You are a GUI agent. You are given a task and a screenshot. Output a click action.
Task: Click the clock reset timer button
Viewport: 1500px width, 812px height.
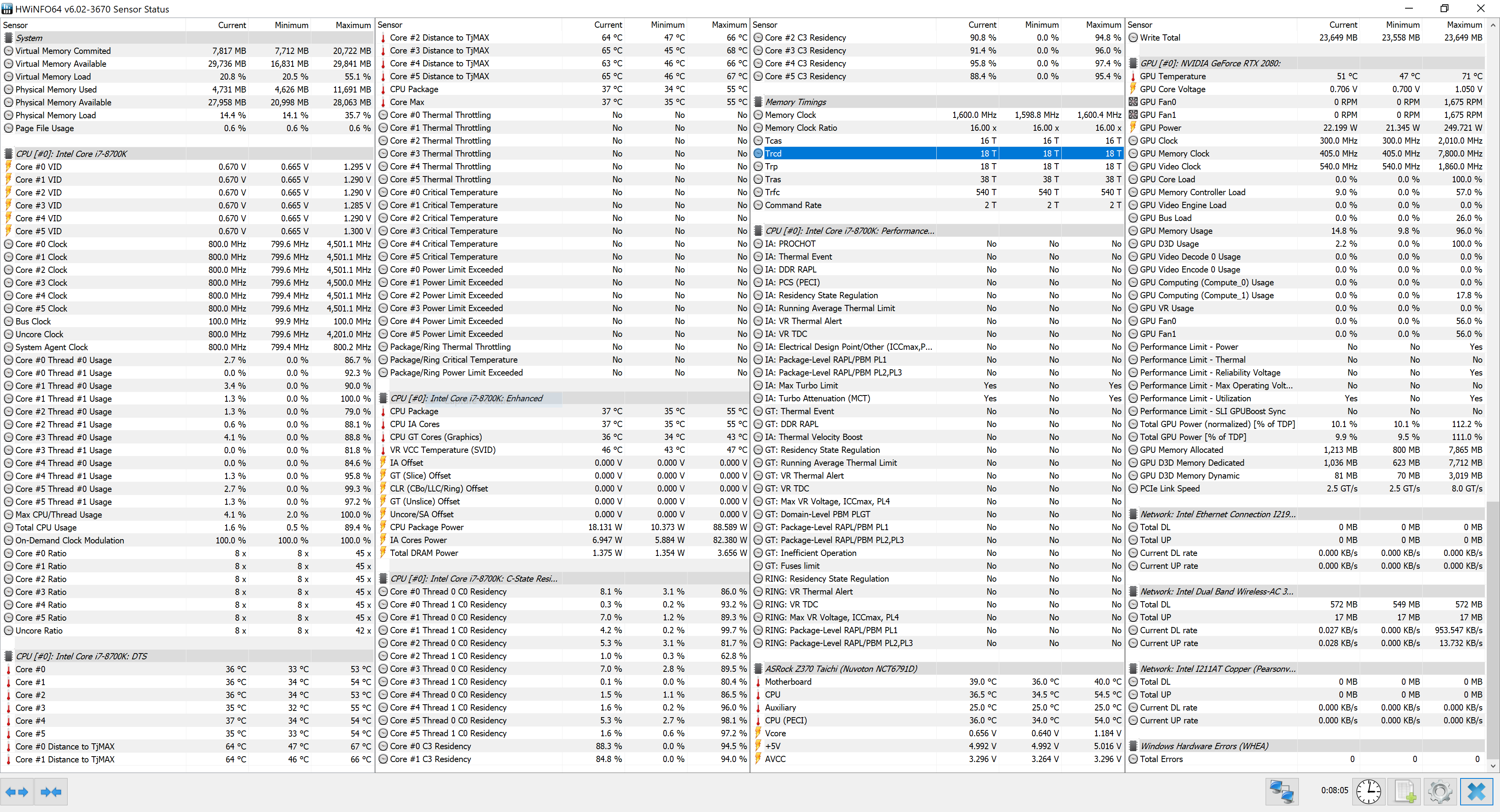point(1368,792)
